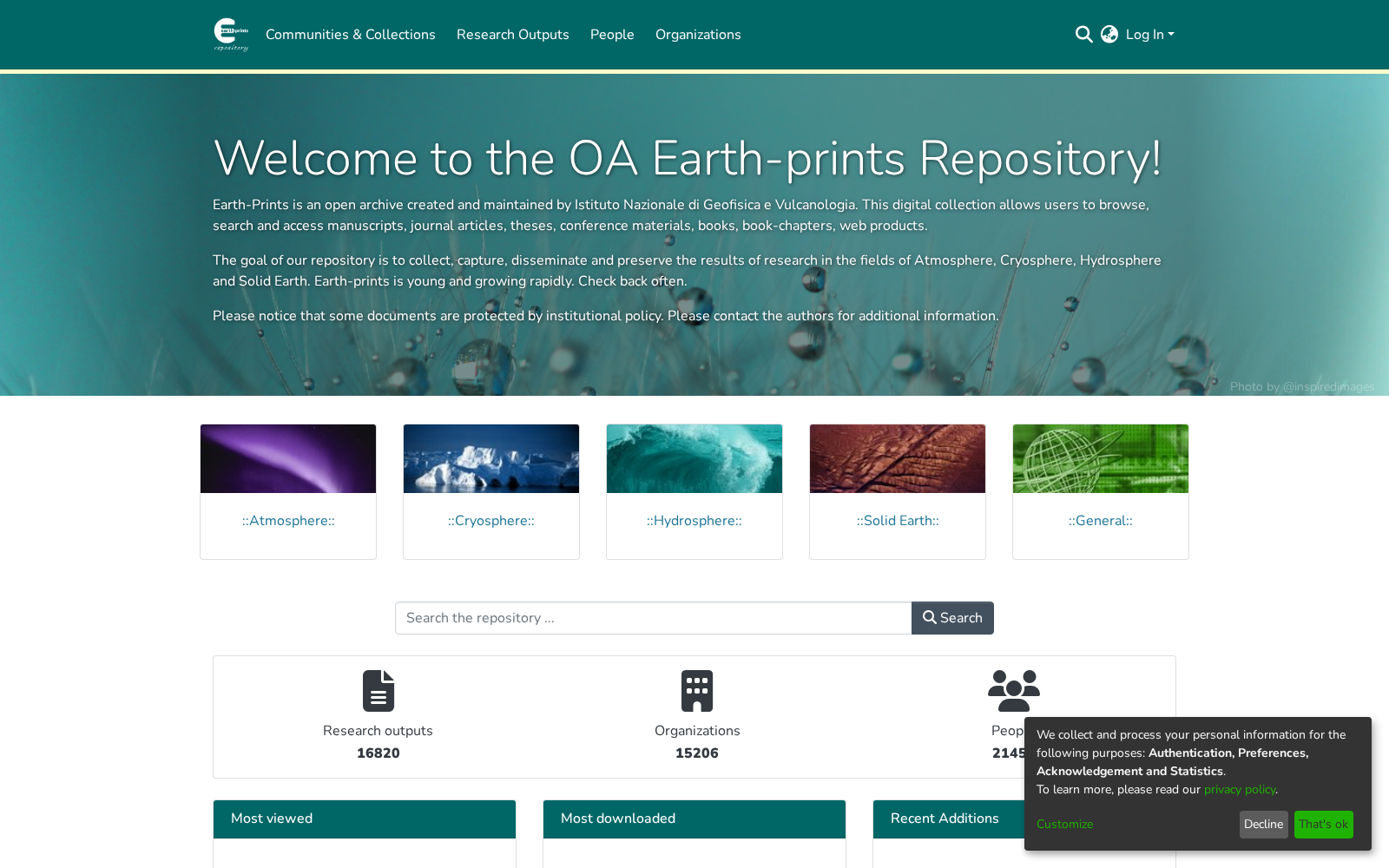Open the ::Hydrosphere:: link
Viewport: 1389px width, 868px height.
click(x=694, y=521)
